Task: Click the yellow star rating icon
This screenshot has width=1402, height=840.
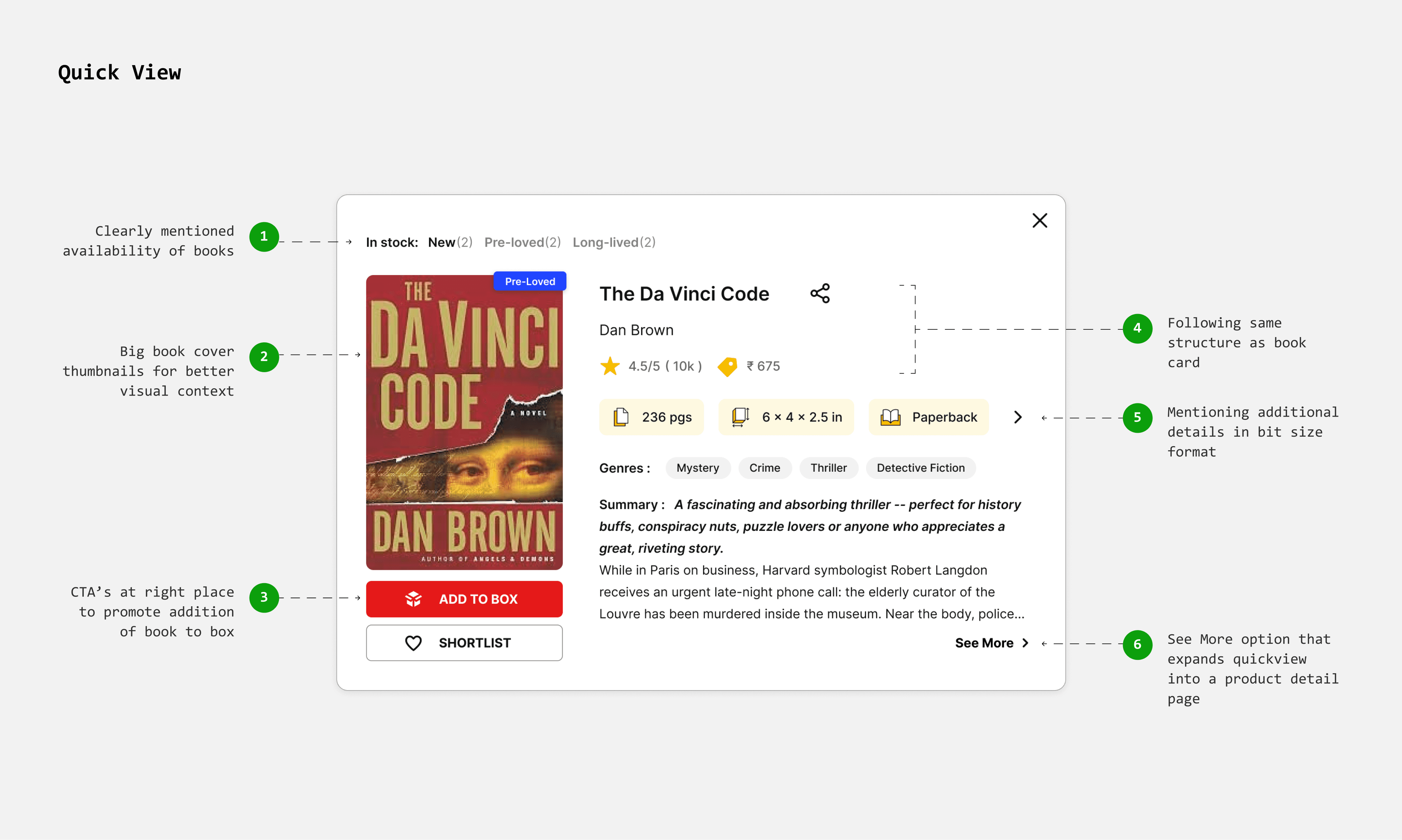Action: (x=610, y=366)
